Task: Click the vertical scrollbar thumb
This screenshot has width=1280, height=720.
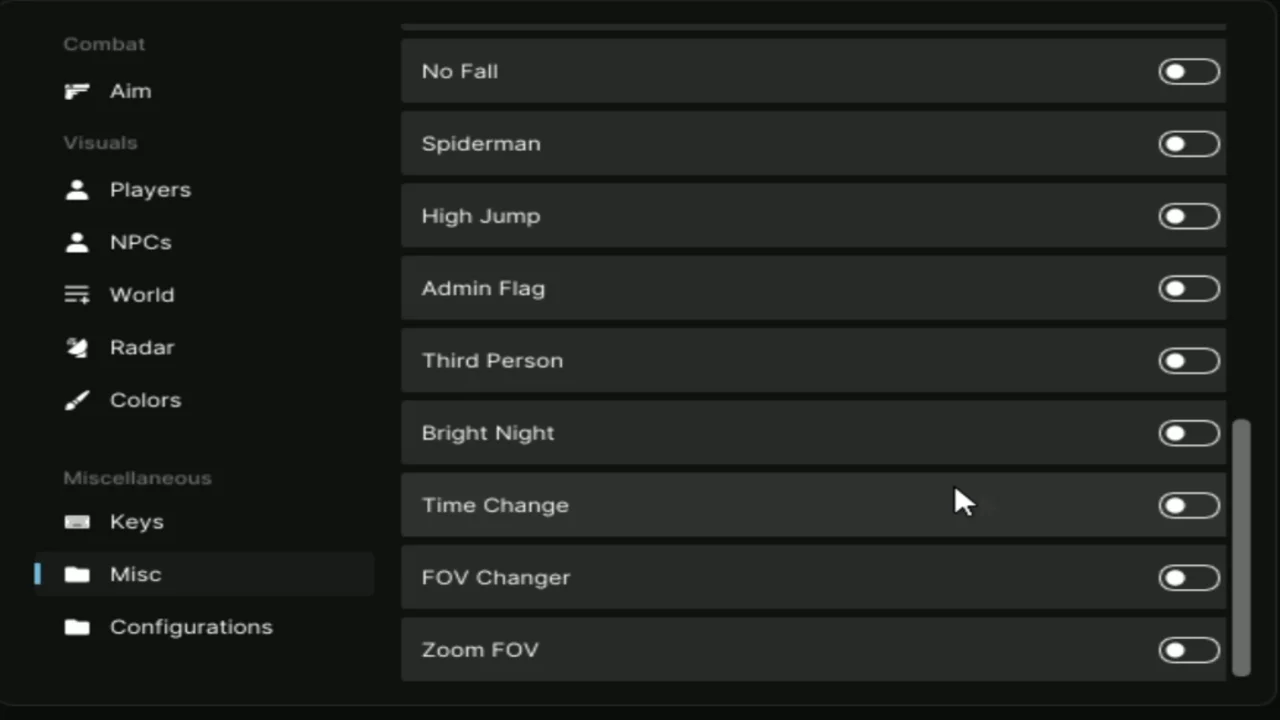Action: [x=1241, y=547]
